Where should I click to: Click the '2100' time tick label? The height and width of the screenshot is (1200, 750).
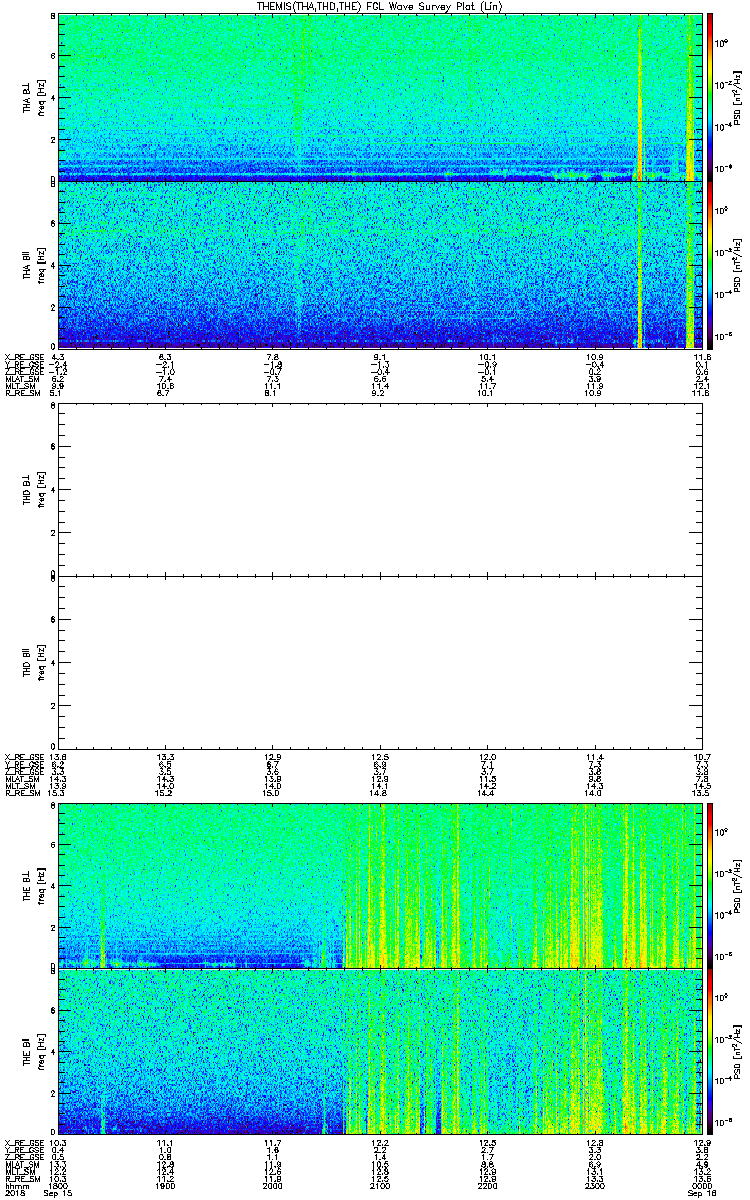tap(380, 1186)
